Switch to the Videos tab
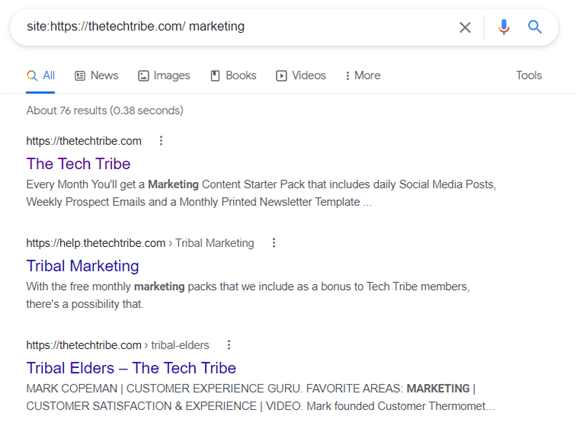The width and height of the screenshot is (576, 429). [x=301, y=75]
